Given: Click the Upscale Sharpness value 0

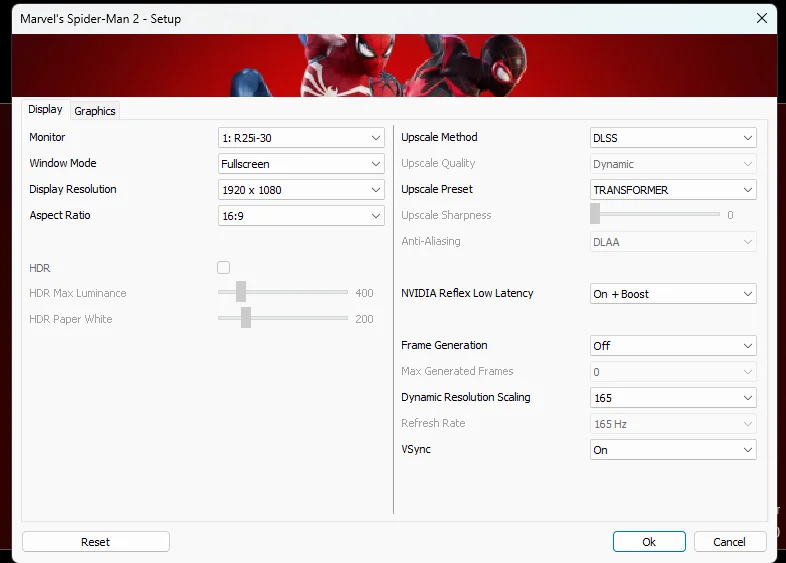Looking at the screenshot, I should coord(730,215).
